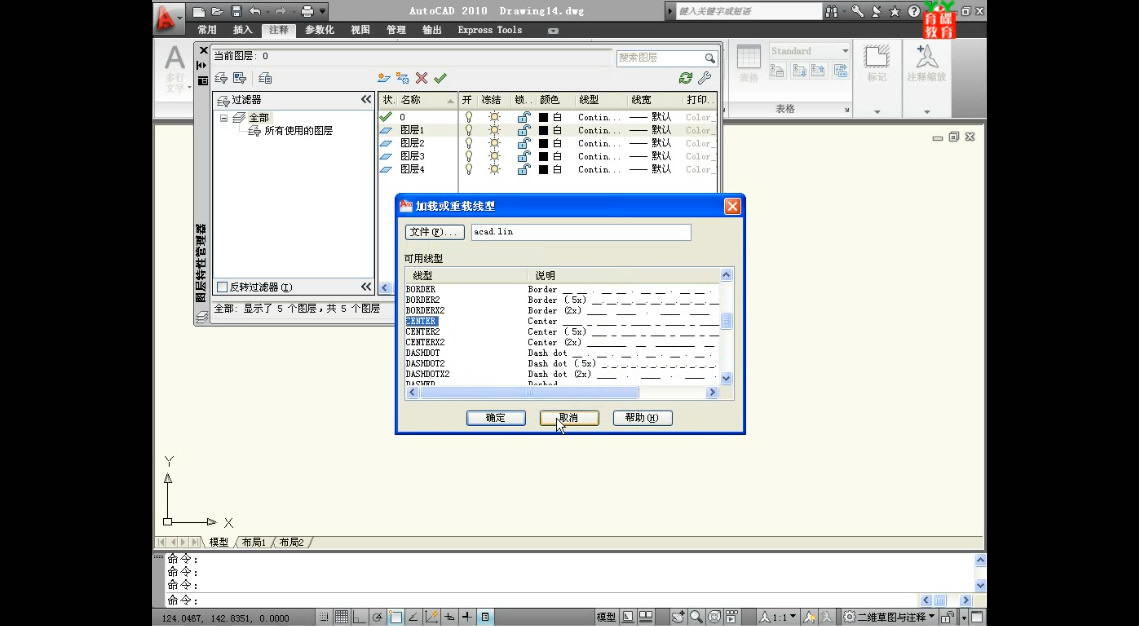The width and height of the screenshot is (1139, 626).
Task: Open the 插入 ribbon tab
Action: 243,30
